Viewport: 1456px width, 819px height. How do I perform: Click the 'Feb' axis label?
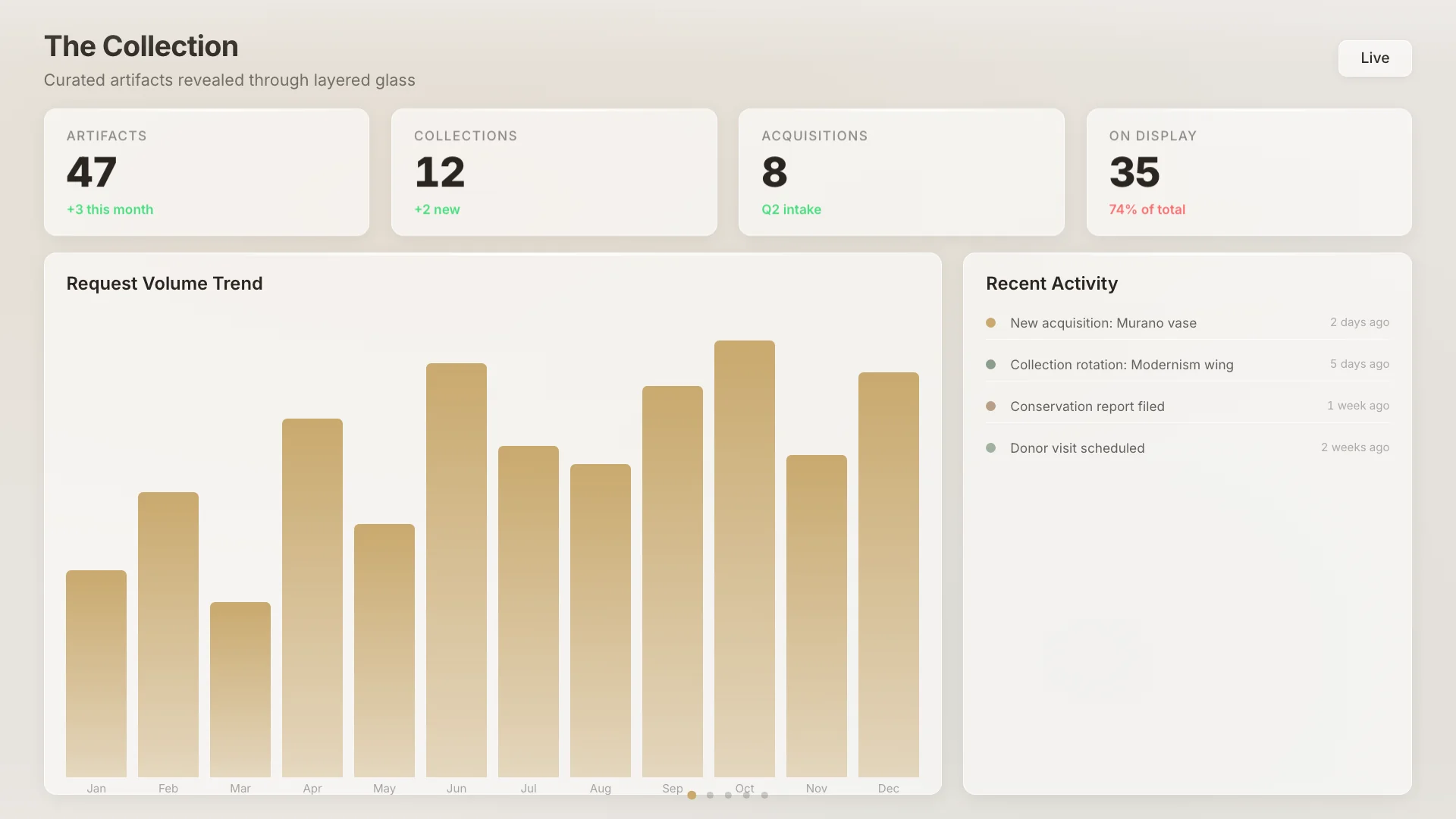coord(168,789)
